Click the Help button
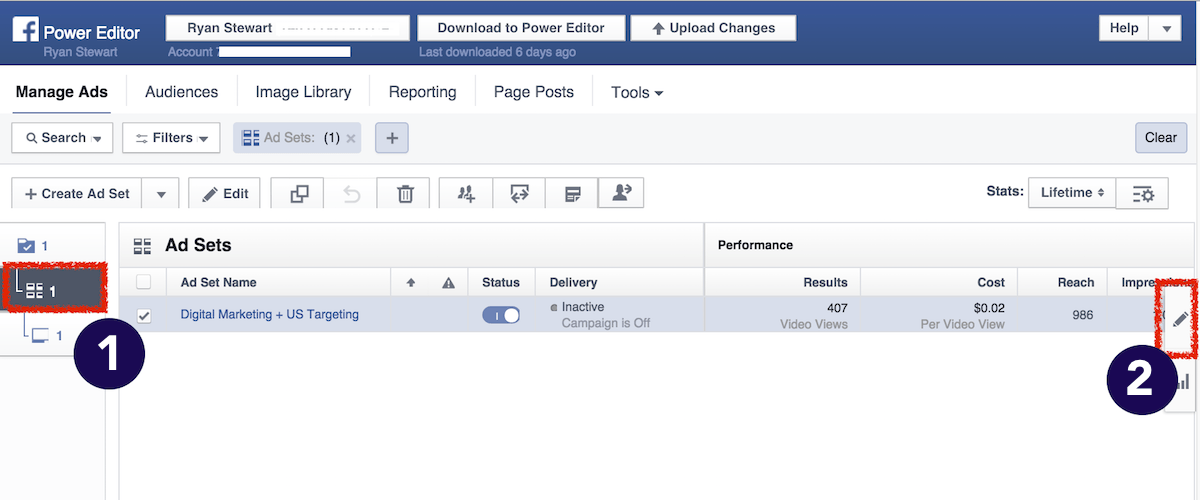Screen dimensions: 1200x500 [x=1124, y=29]
